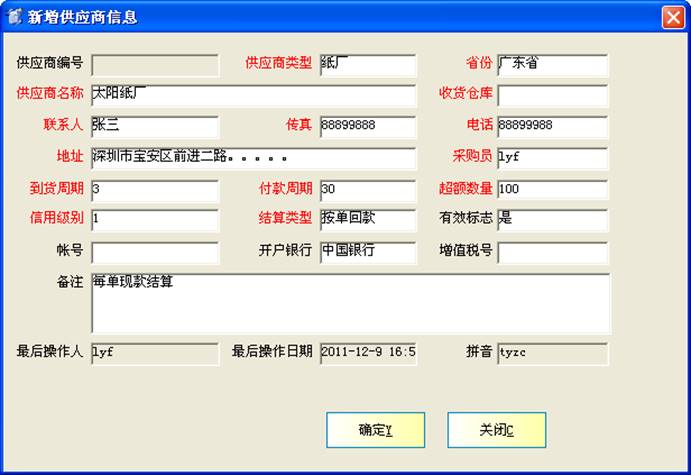Focus the empty 增值税号 field
Viewport: 691px width, 475px height.
click(553, 253)
